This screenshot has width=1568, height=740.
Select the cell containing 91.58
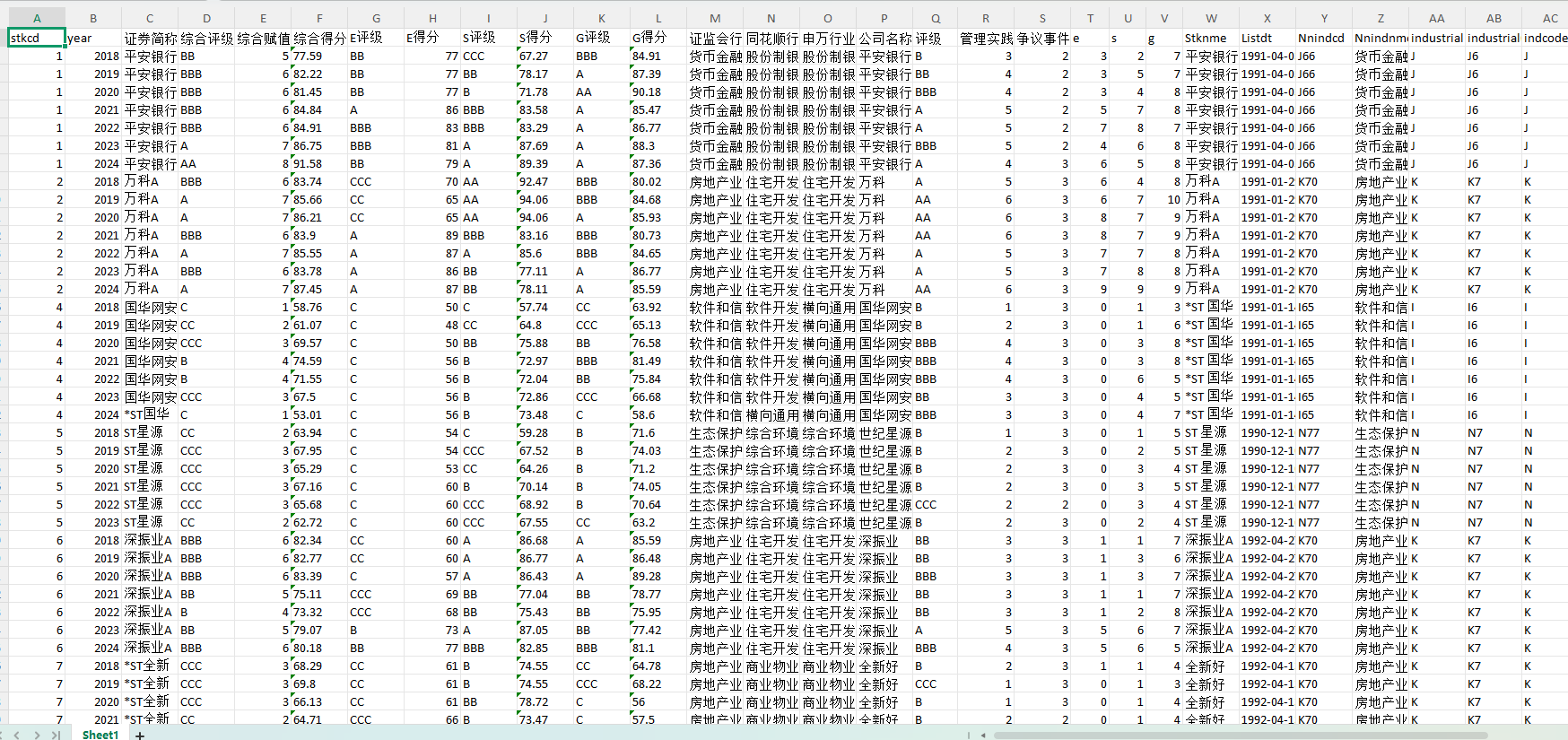(319, 163)
